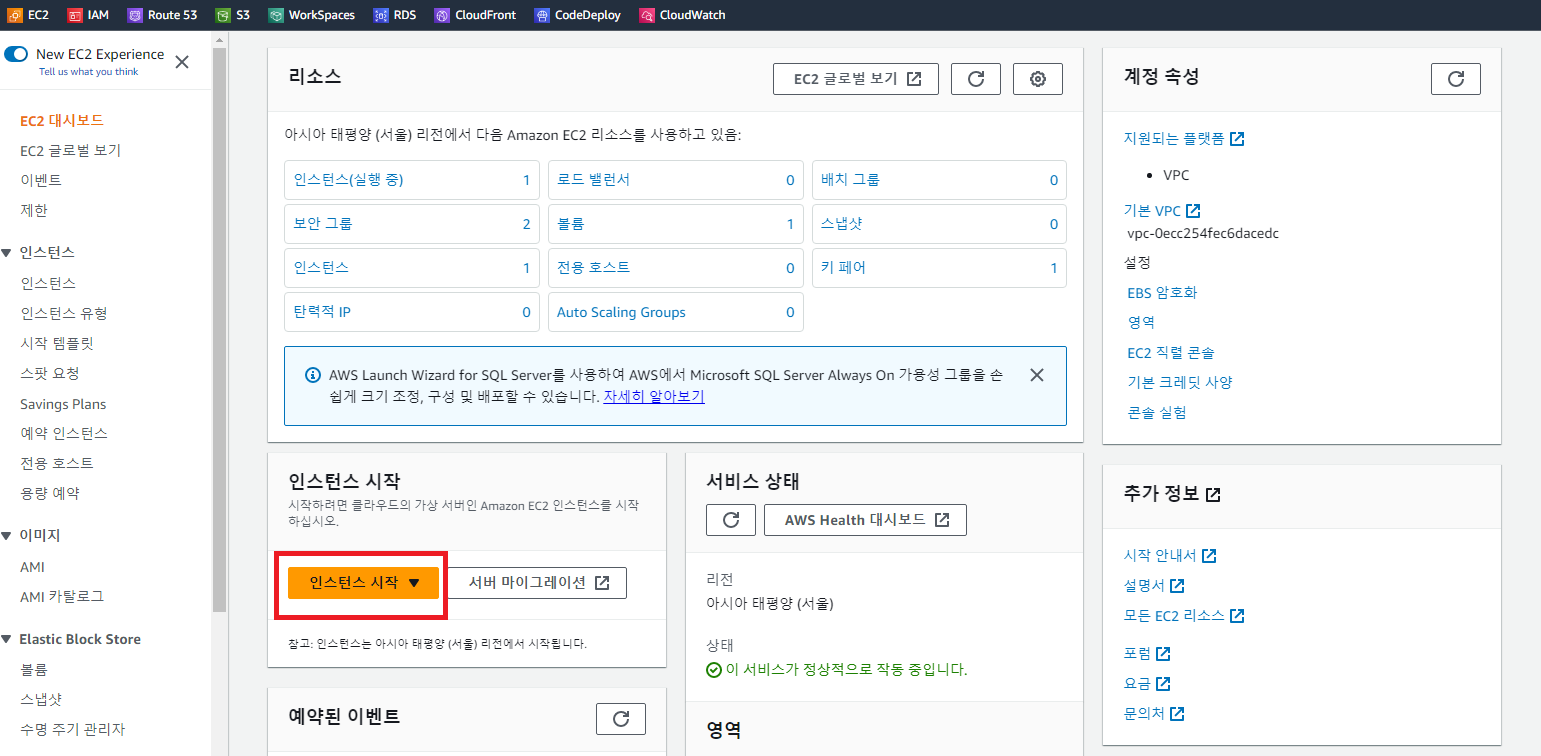This screenshot has width=1541, height=756.
Task: Click the 서버 마이그레이션 button
Action: coord(536,583)
